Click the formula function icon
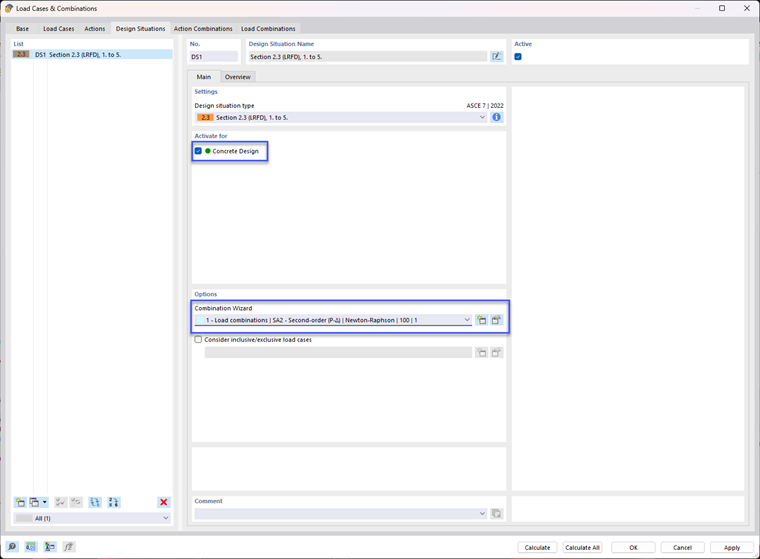Viewport: 760px width, 559px height. (x=68, y=547)
